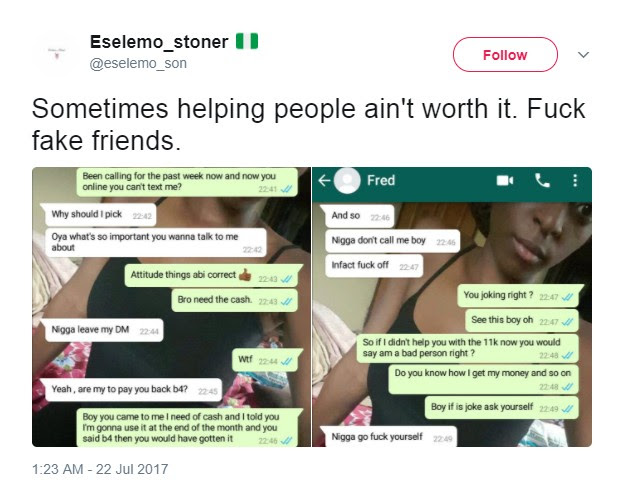
Task: Click the 1:23 AM - 22 Jul 2017 timestamp
Action: (x=100, y=469)
